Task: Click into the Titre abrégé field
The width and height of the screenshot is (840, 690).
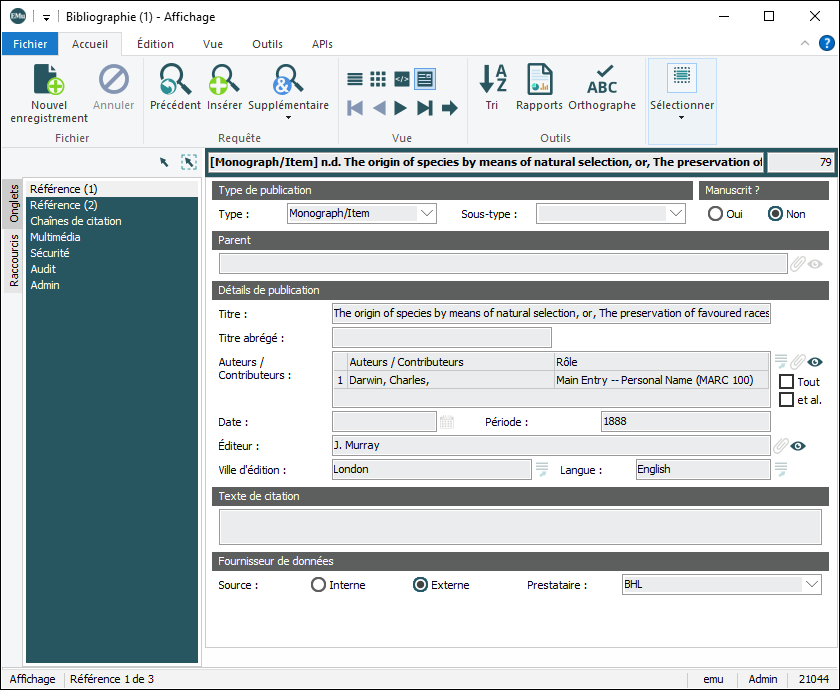Action: pos(441,338)
